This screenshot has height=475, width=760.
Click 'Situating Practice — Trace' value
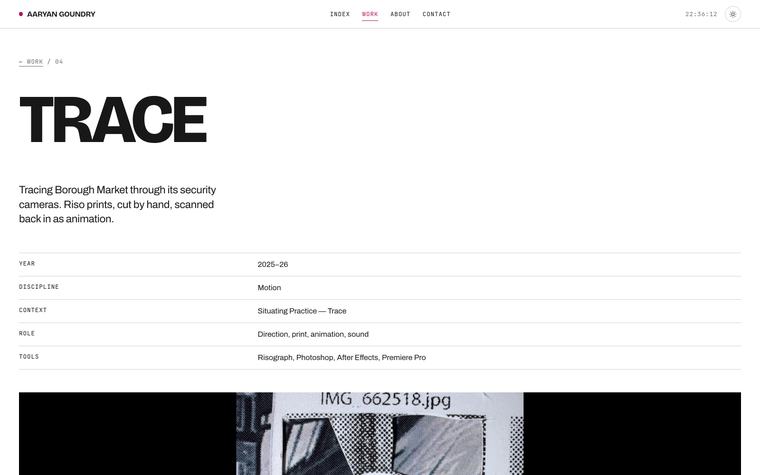point(302,311)
